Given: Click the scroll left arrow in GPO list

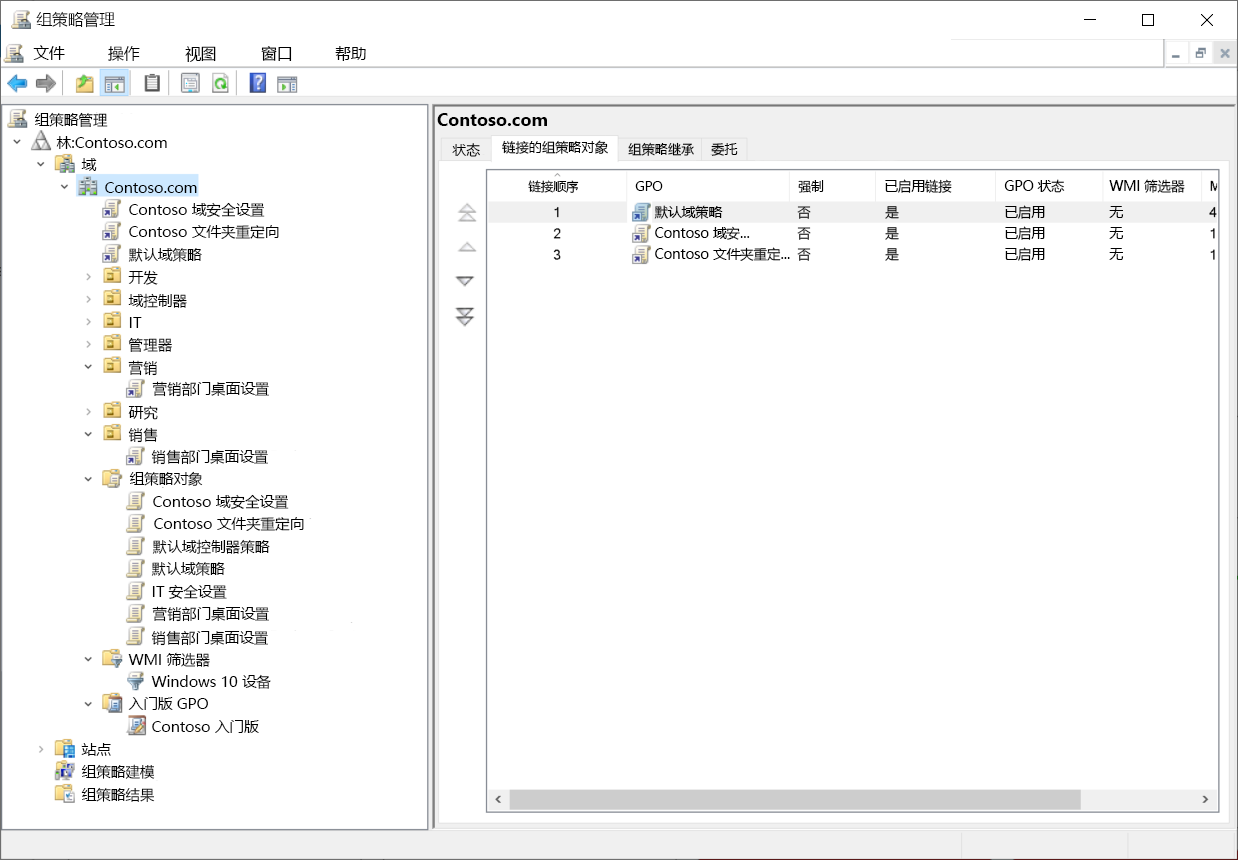Looking at the screenshot, I should (498, 799).
